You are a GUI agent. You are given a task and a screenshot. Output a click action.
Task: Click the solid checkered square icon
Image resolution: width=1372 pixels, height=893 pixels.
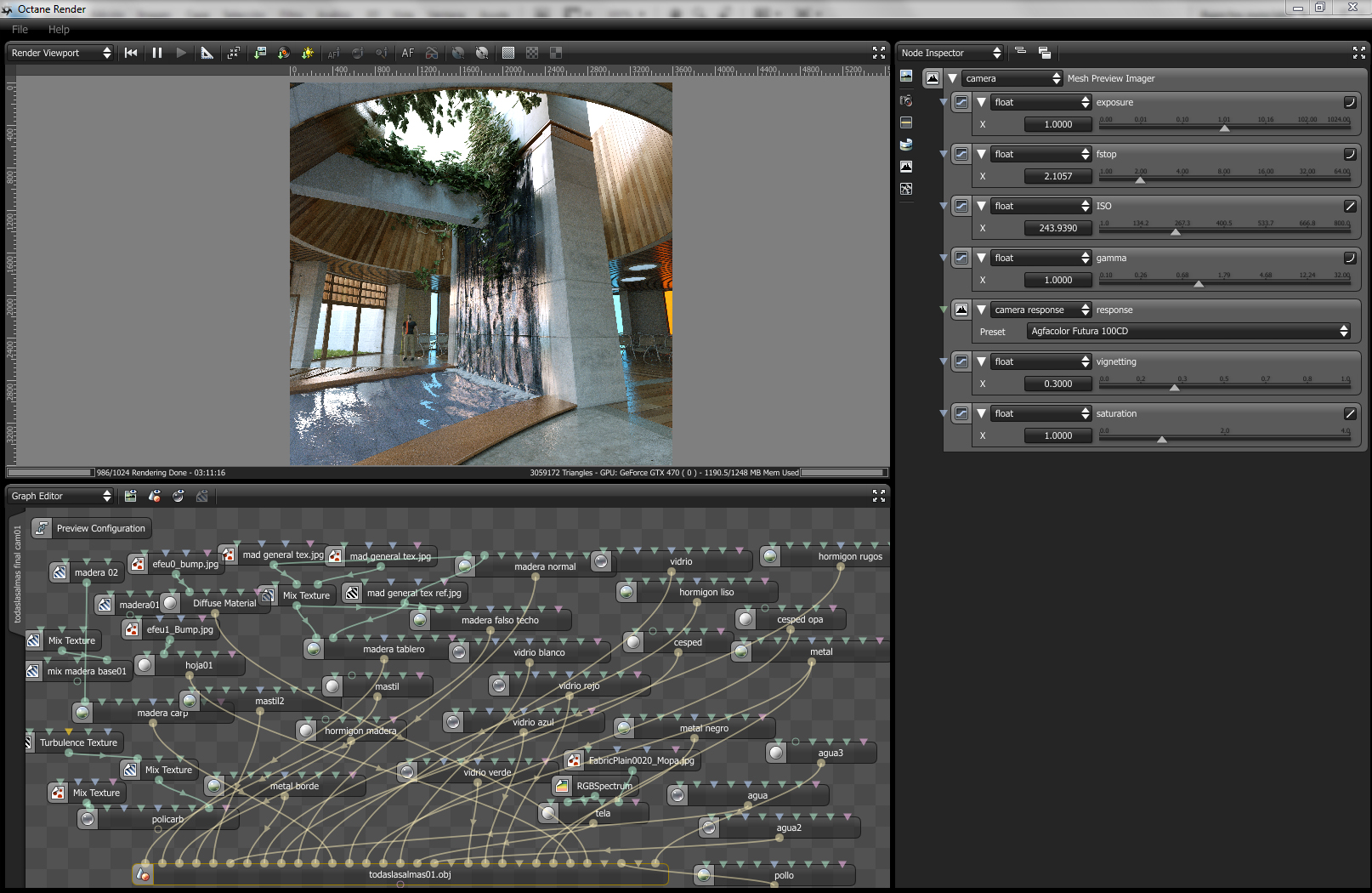pyautogui.click(x=508, y=53)
